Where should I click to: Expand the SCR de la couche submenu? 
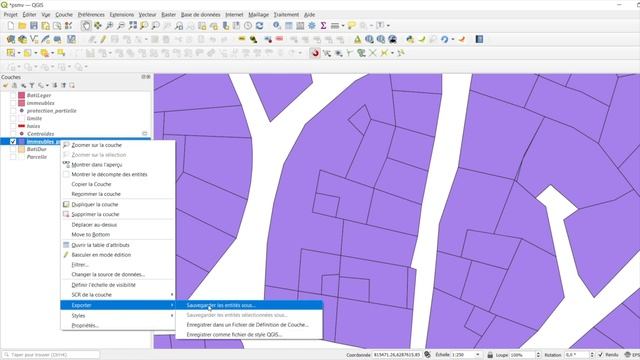click(x=118, y=295)
